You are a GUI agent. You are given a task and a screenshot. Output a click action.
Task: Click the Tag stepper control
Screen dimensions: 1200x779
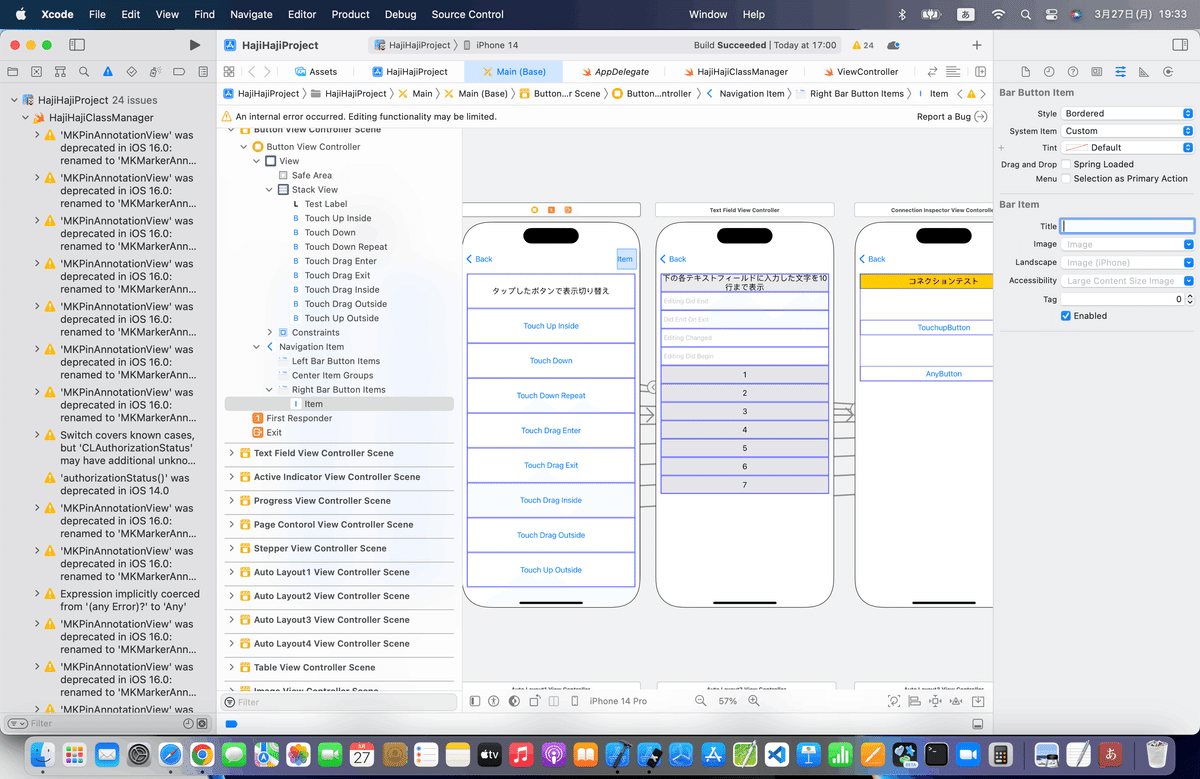point(1189,299)
